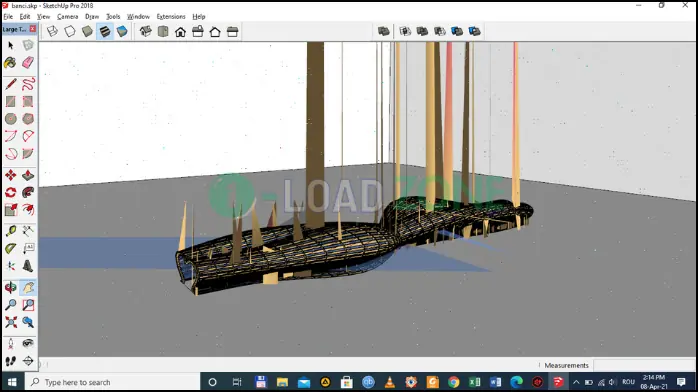Viewport: 698px width, 392px height.
Task: Select the Text label tool
Action: click(x=28, y=248)
